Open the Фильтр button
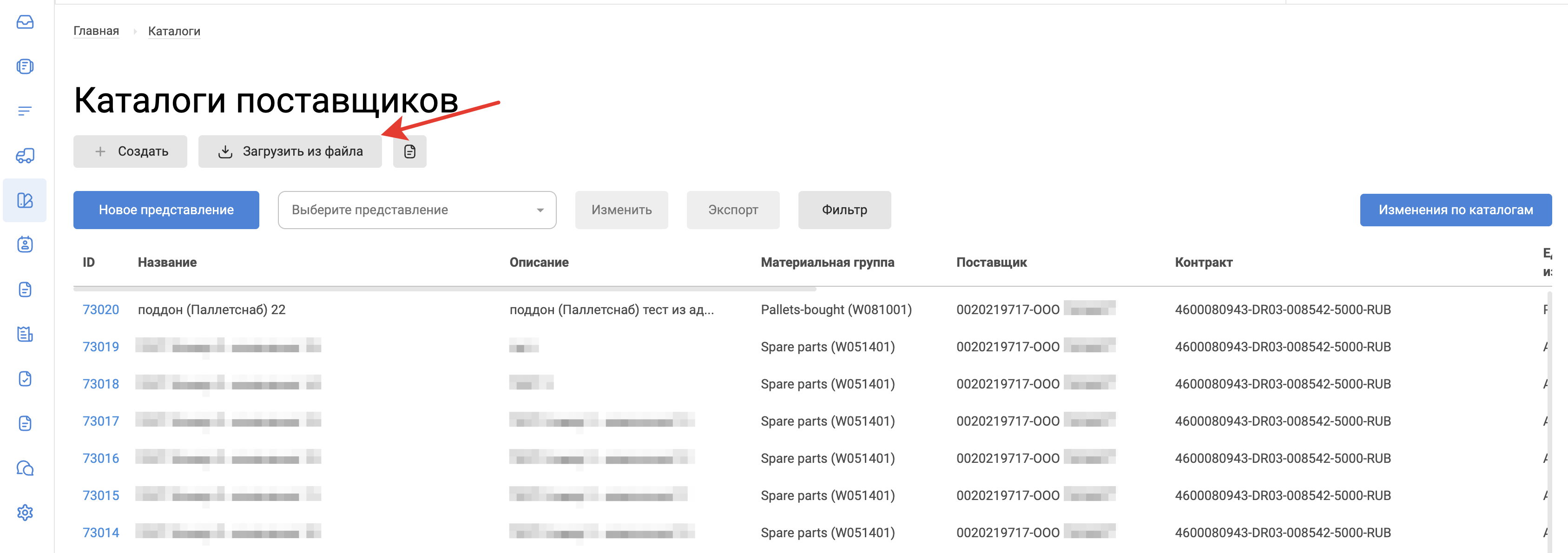Image resolution: width=1568 pixels, height=553 pixels. click(x=844, y=210)
